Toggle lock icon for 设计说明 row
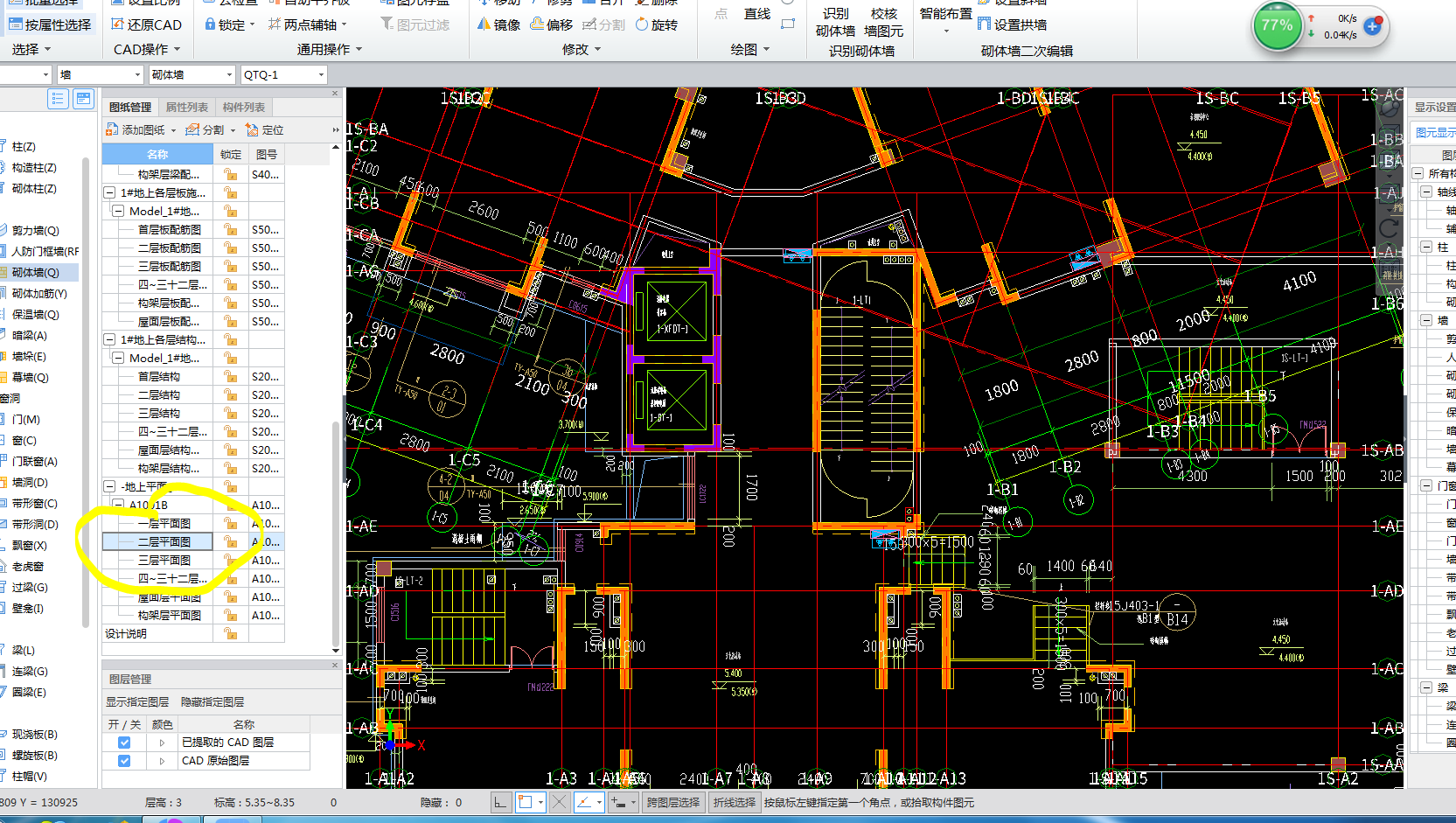The width and height of the screenshot is (1456, 823). (x=231, y=633)
